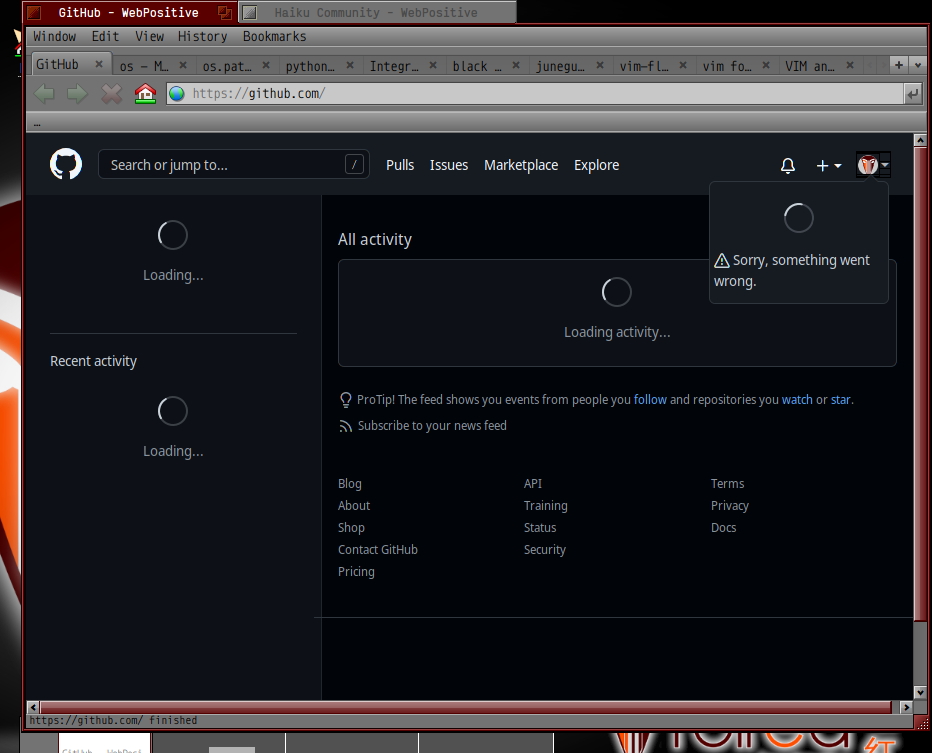Go back with the browser back arrow
The image size is (932, 753).
point(45,93)
